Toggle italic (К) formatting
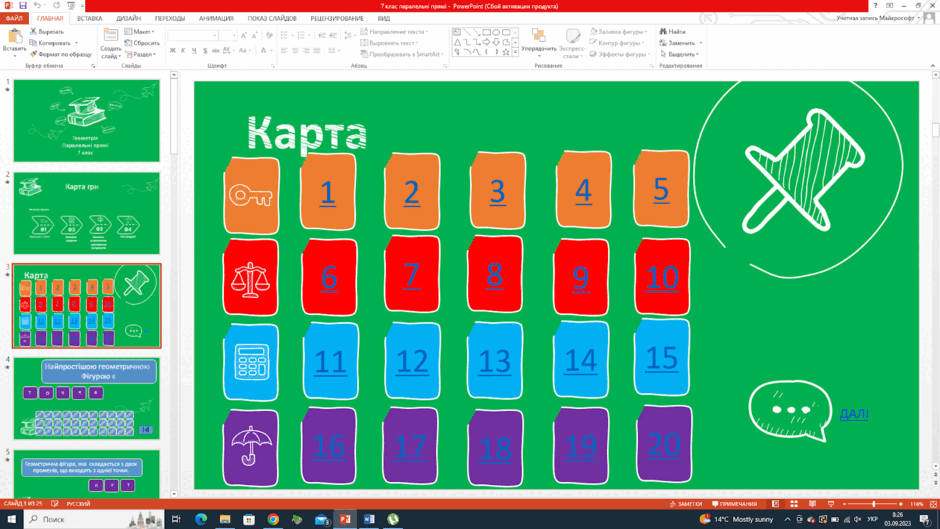This screenshot has height=529, width=940. tap(183, 51)
